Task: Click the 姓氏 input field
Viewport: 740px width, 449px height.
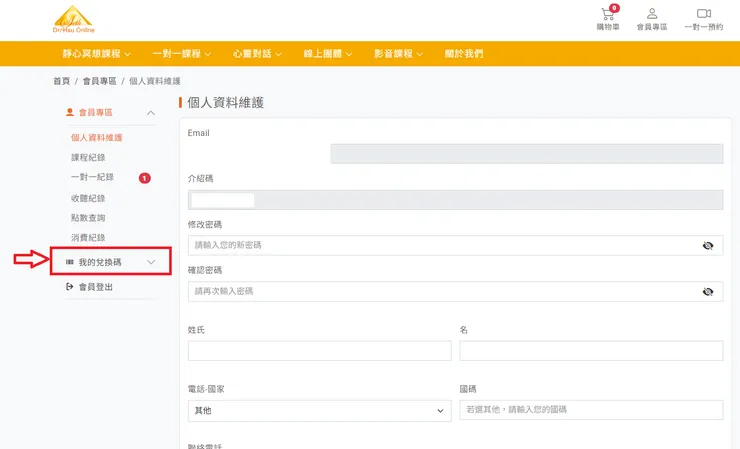Action: pyautogui.click(x=320, y=351)
